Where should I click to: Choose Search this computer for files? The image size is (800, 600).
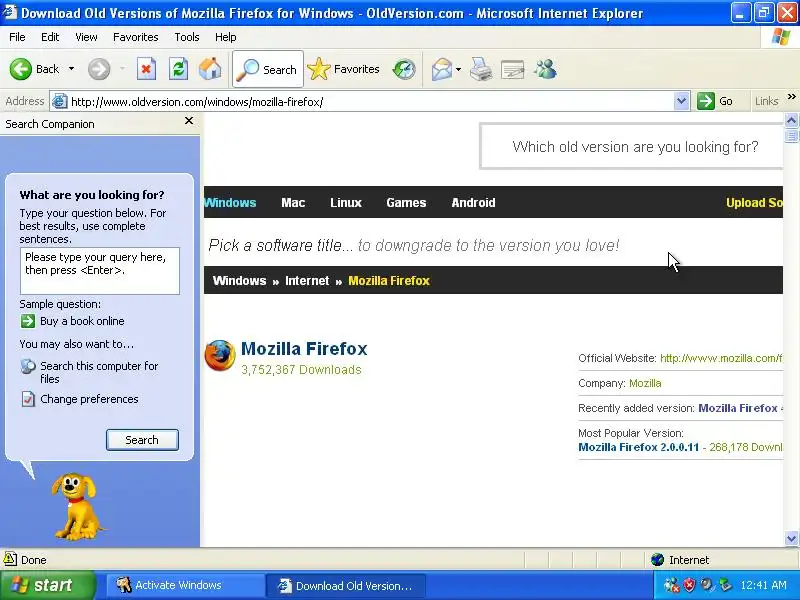click(99, 372)
